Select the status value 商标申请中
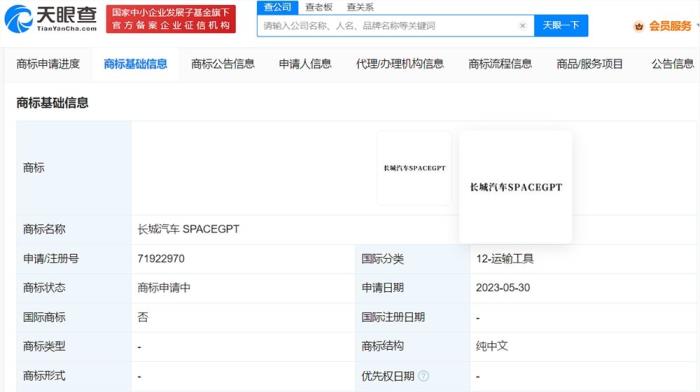 point(164,288)
